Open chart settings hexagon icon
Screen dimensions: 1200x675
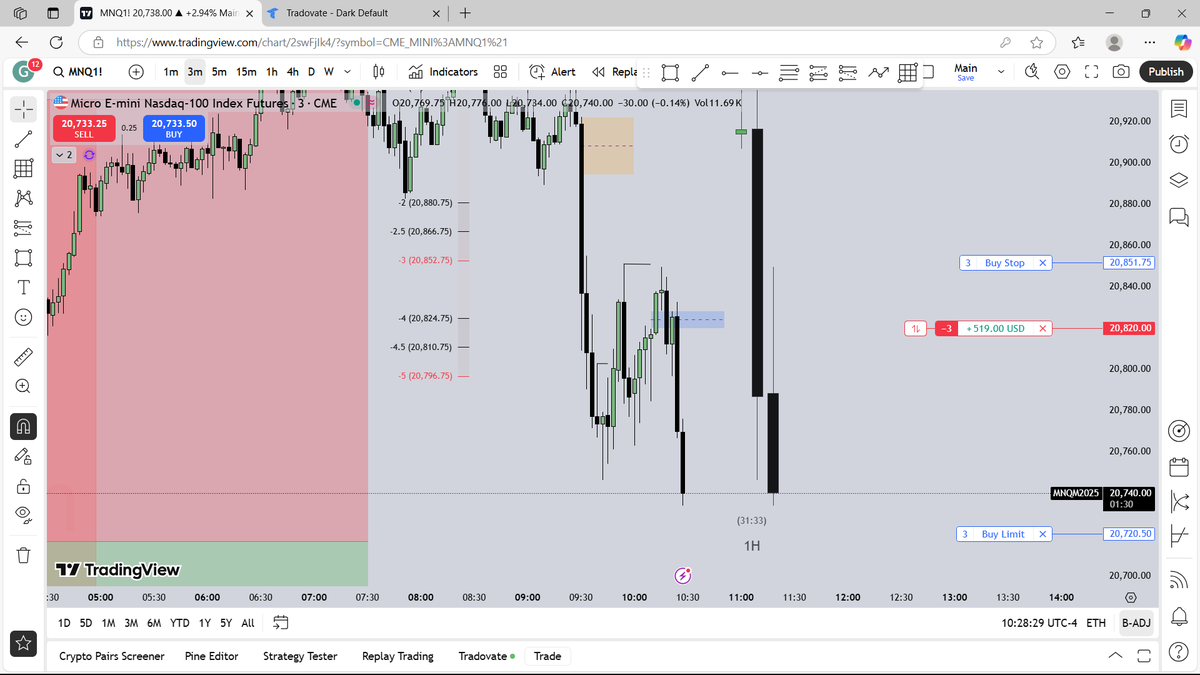tap(1062, 72)
